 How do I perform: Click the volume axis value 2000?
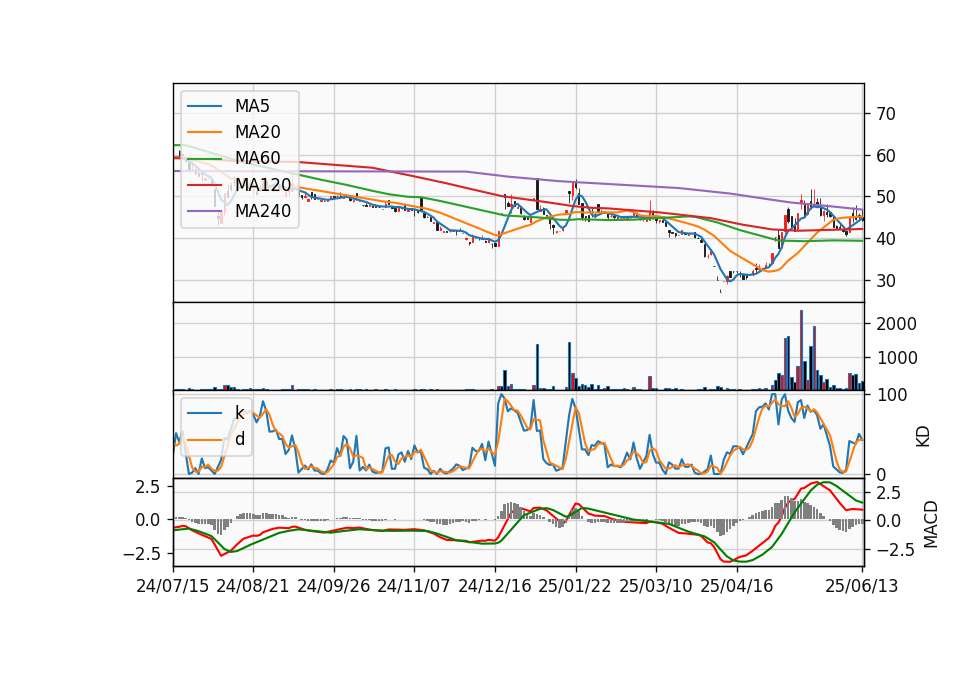point(896,324)
